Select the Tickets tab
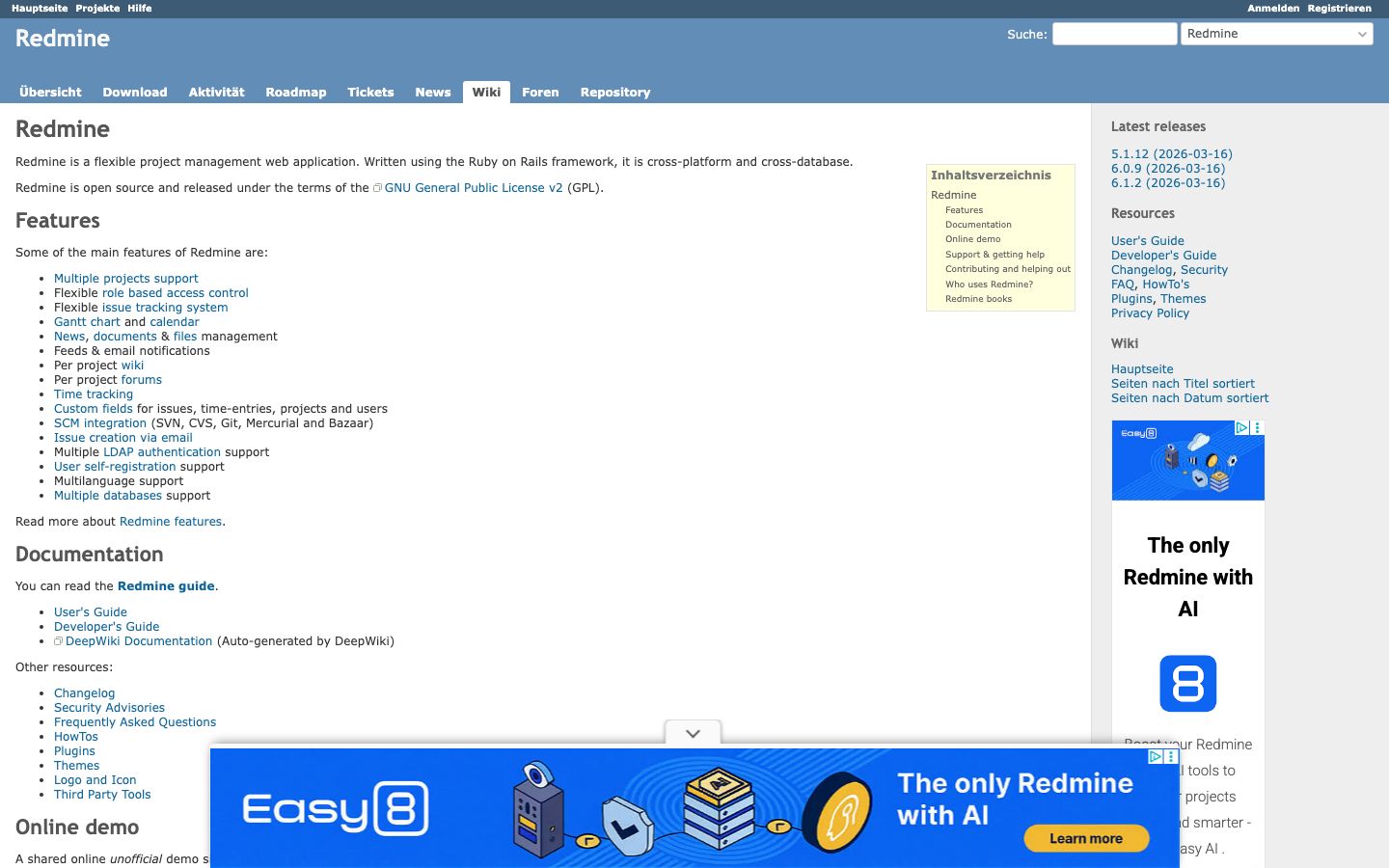This screenshot has width=1389, height=868. [370, 93]
